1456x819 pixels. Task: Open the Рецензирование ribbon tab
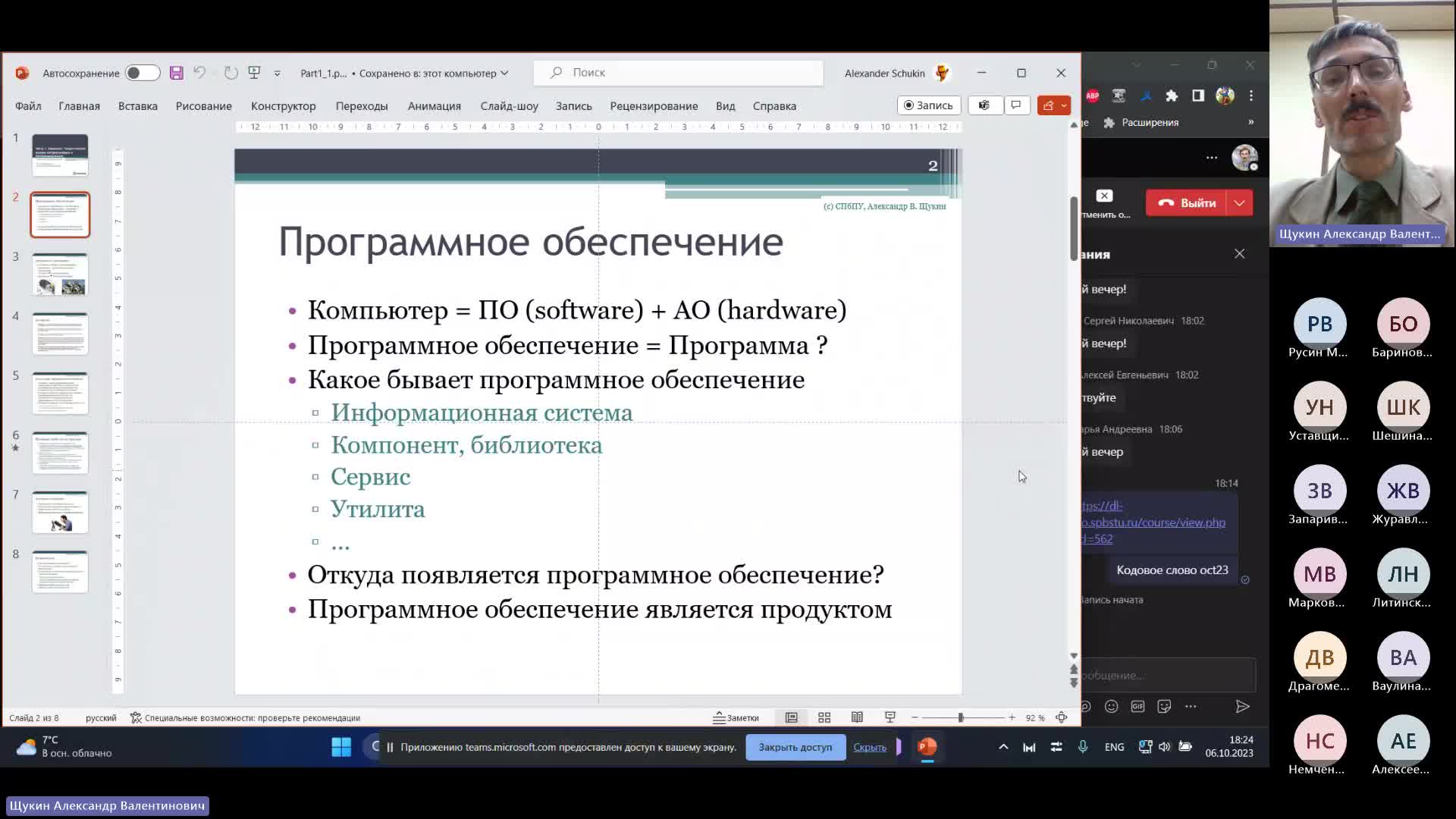tap(654, 106)
